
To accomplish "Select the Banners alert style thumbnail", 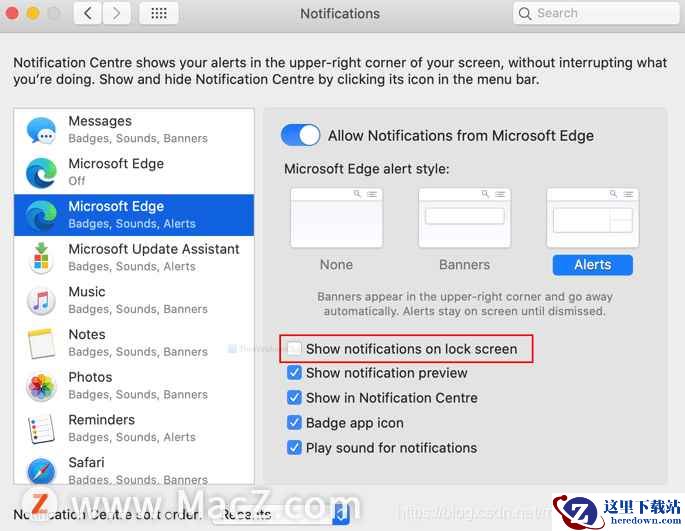I will pyautogui.click(x=464, y=218).
